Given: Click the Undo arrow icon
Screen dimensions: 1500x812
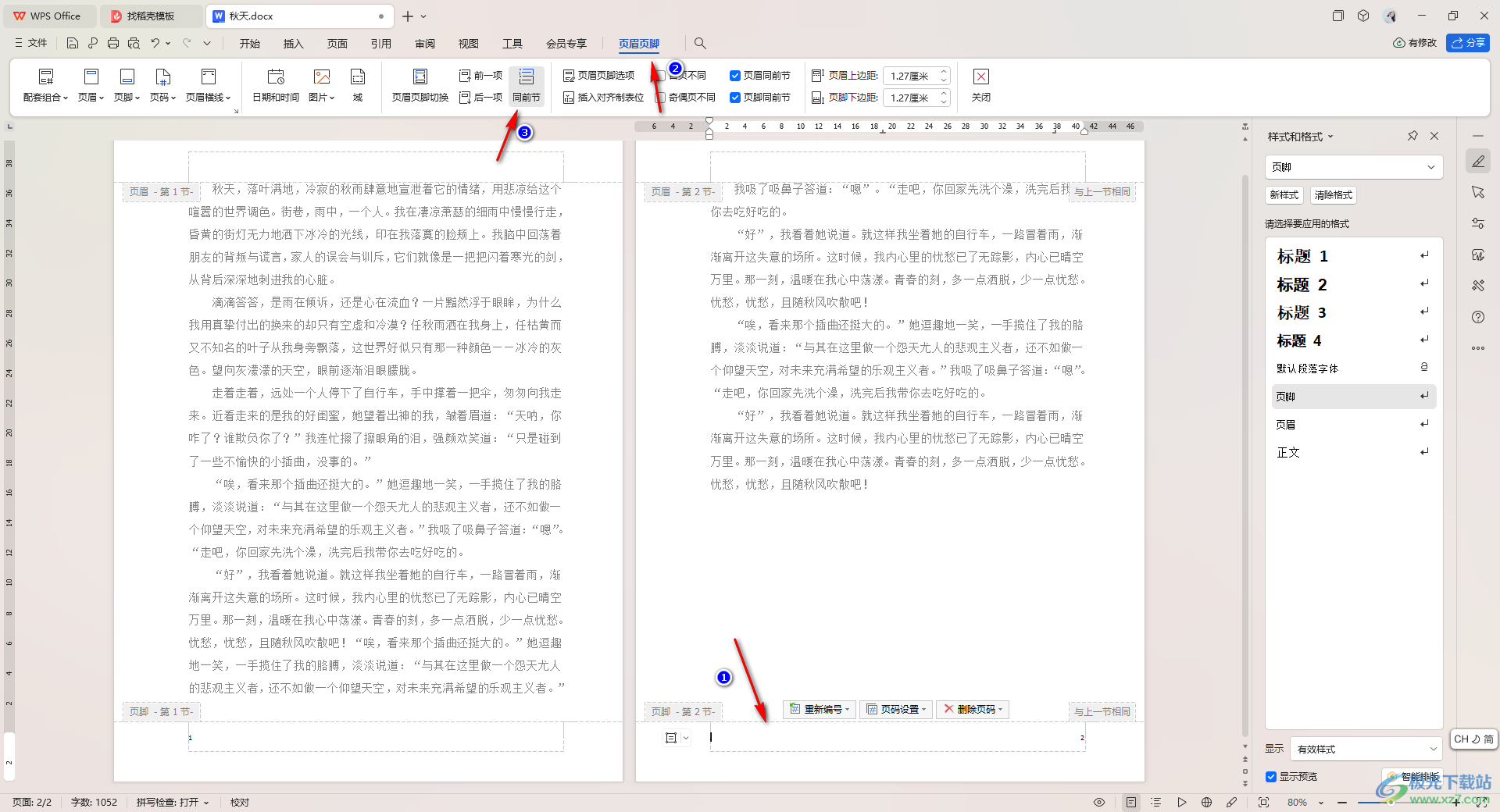Looking at the screenshot, I should 155,43.
